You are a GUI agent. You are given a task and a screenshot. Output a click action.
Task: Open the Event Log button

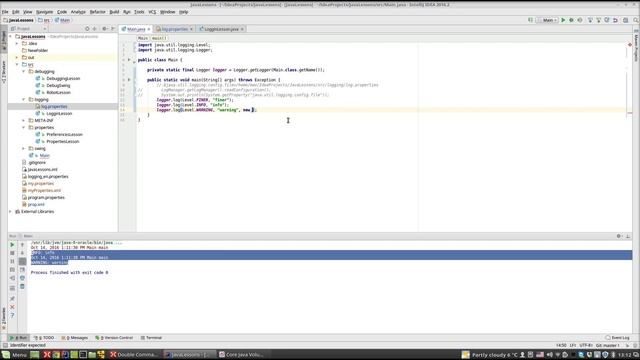click(617, 338)
